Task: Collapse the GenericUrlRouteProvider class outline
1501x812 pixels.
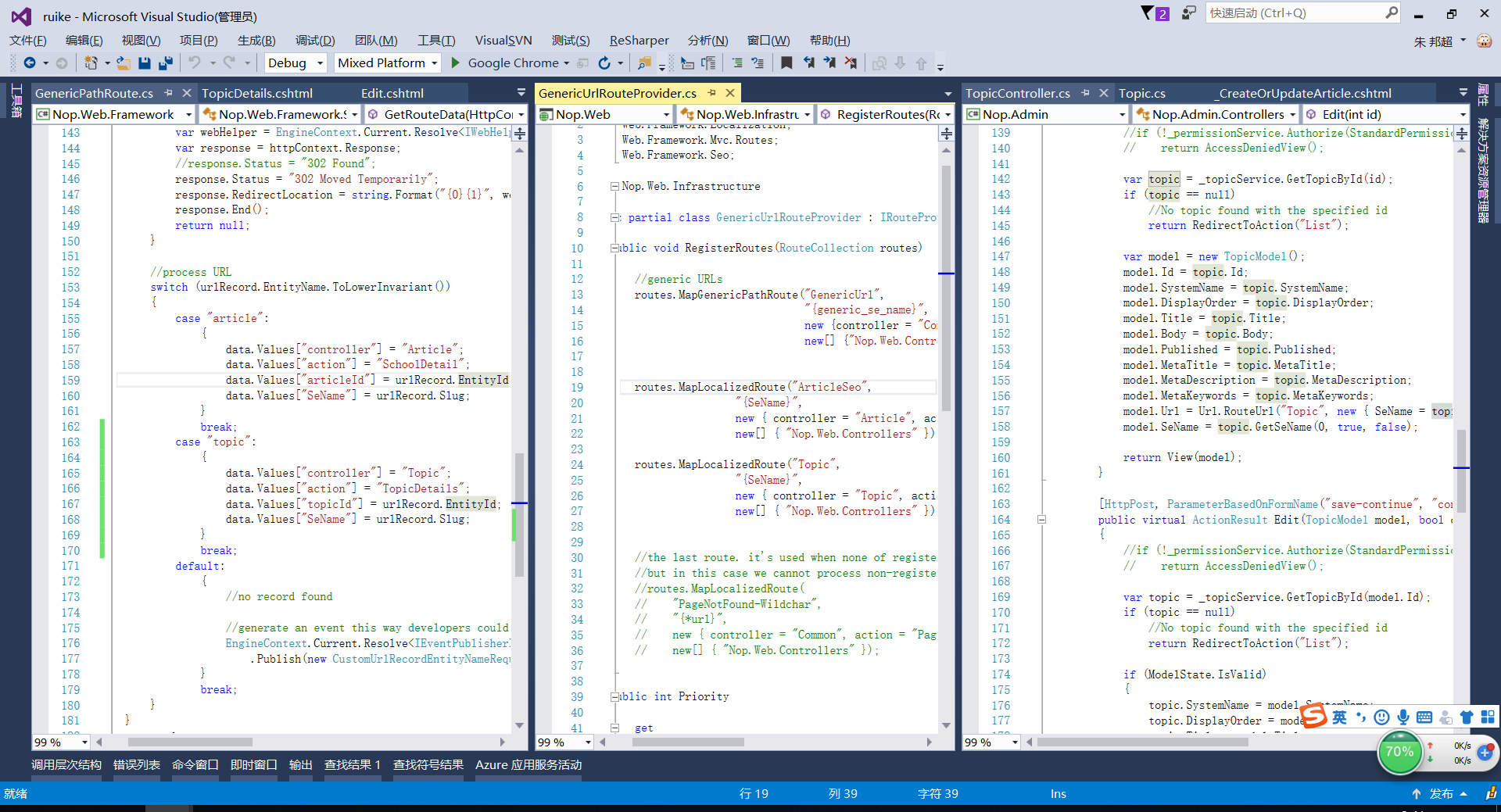Action: coord(614,218)
